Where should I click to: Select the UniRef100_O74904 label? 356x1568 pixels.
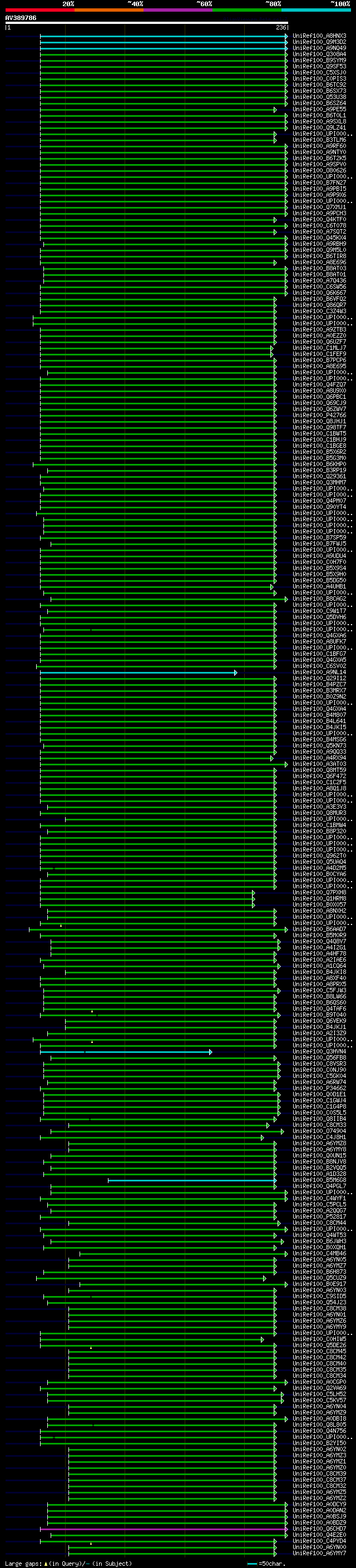click(x=319, y=1131)
